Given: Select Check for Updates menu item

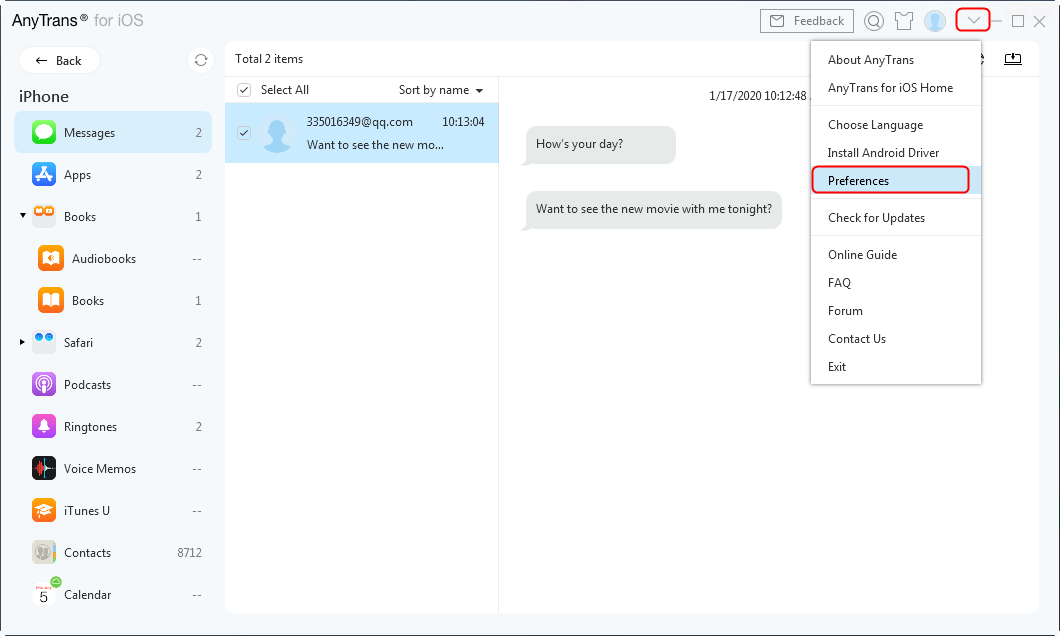Looking at the screenshot, I should click(876, 218).
